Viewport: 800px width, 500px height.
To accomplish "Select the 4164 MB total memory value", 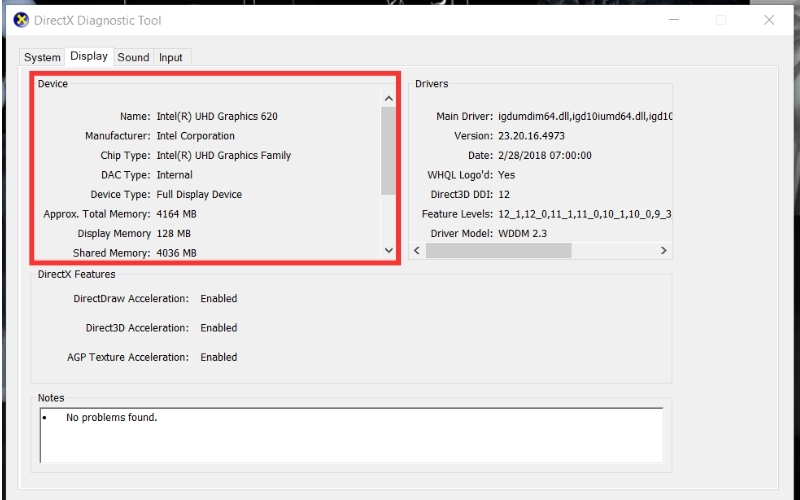I will click(x=177, y=215).
